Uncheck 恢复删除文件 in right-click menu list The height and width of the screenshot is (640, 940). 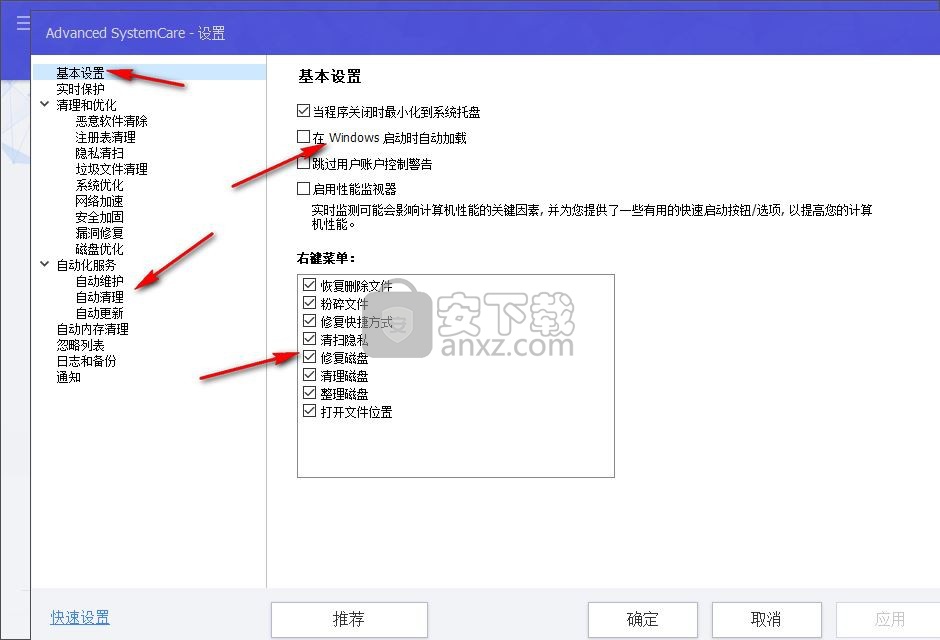point(309,286)
